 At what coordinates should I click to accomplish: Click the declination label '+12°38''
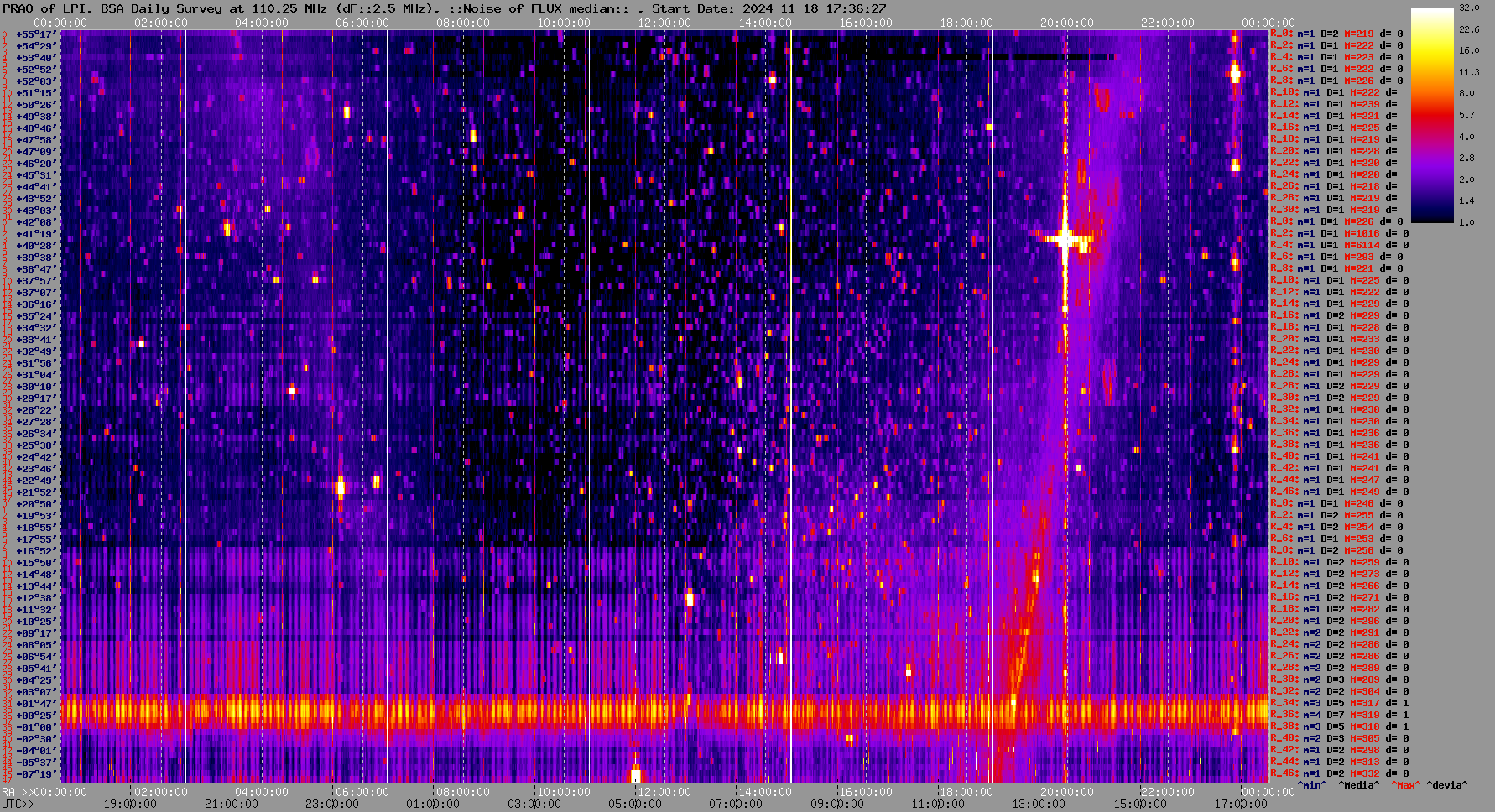[36, 597]
